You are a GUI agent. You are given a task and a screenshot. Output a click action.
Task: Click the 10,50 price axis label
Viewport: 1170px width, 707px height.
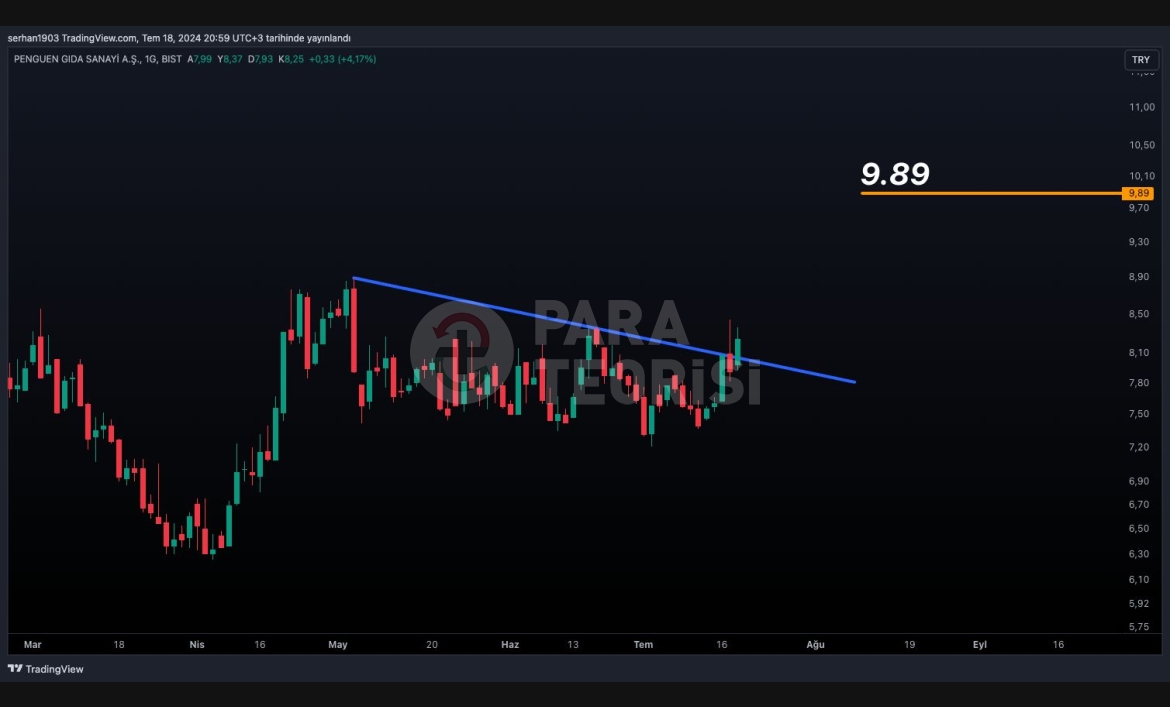[x=1142, y=145]
